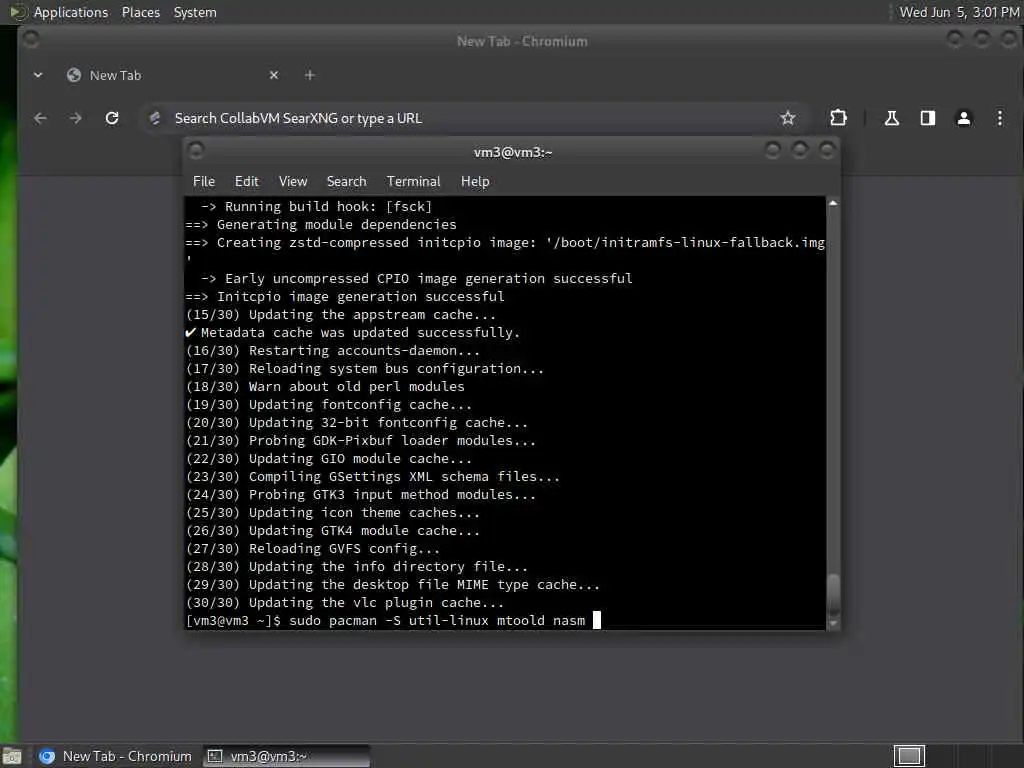Click the line '(16/30) Restarting accounts-daemon...'
Image resolution: width=1024 pixels, height=768 pixels.
333,351
